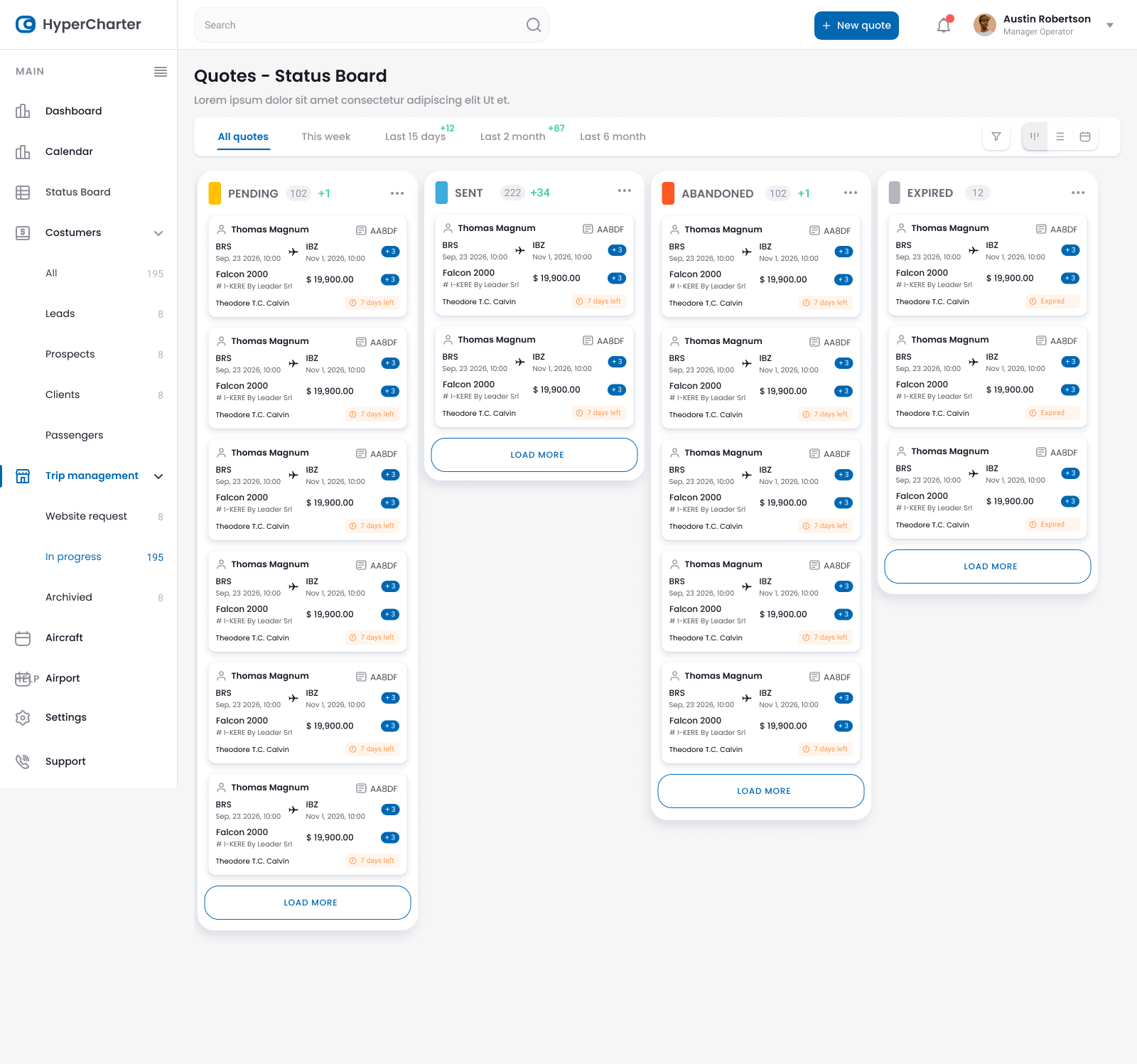The height and width of the screenshot is (1064, 1137).
Task: Load more in the ABANDONED column
Action: [x=761, y=791]
